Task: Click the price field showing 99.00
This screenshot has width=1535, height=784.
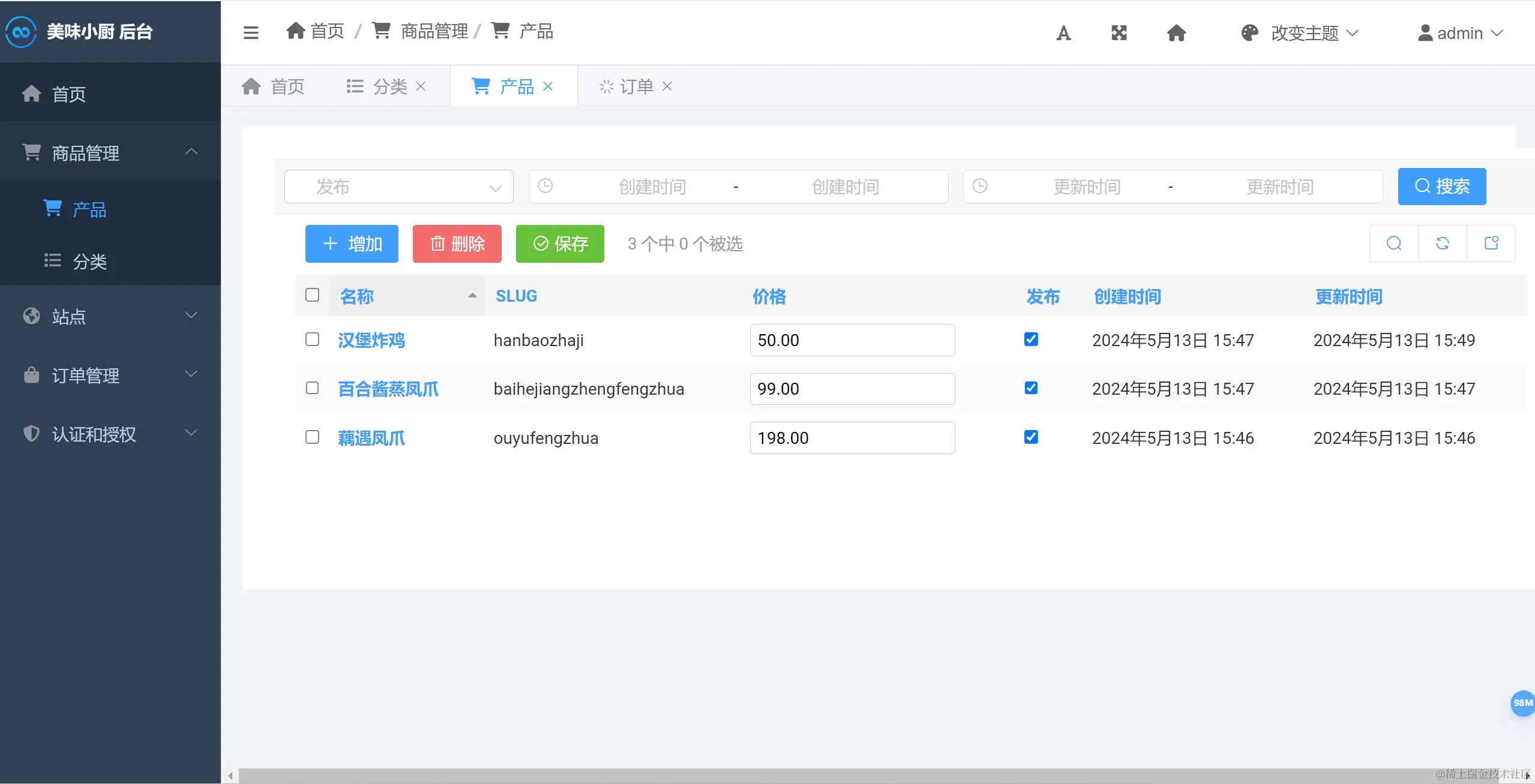Action: click(852, 389)
